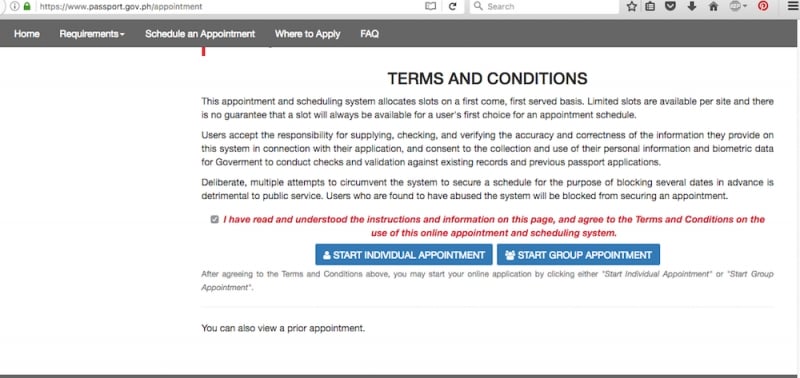Click the Pinterest extension button

(763, 6)
